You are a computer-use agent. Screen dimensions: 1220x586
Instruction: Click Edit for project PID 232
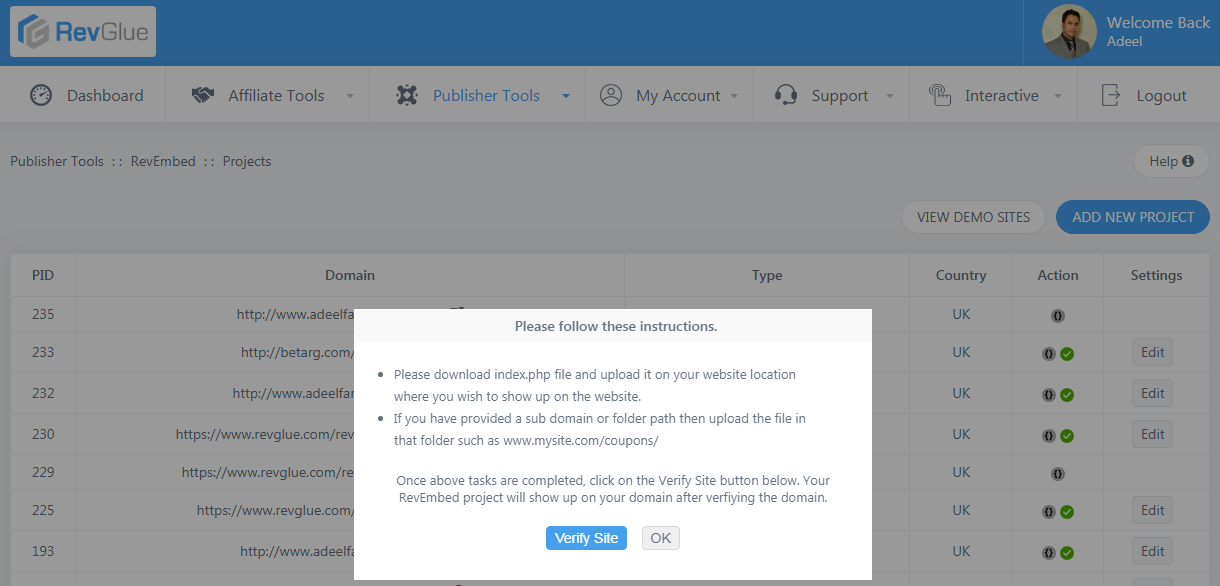tap(1153, 393)
